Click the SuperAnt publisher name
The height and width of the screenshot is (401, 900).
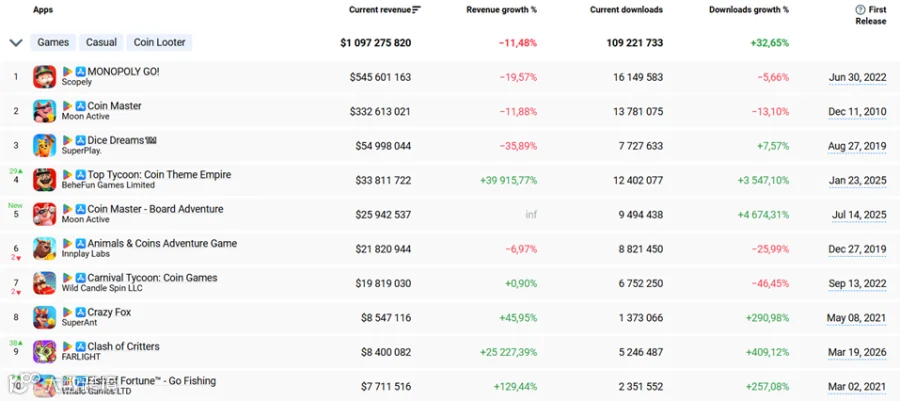click(x=79, y=323)
